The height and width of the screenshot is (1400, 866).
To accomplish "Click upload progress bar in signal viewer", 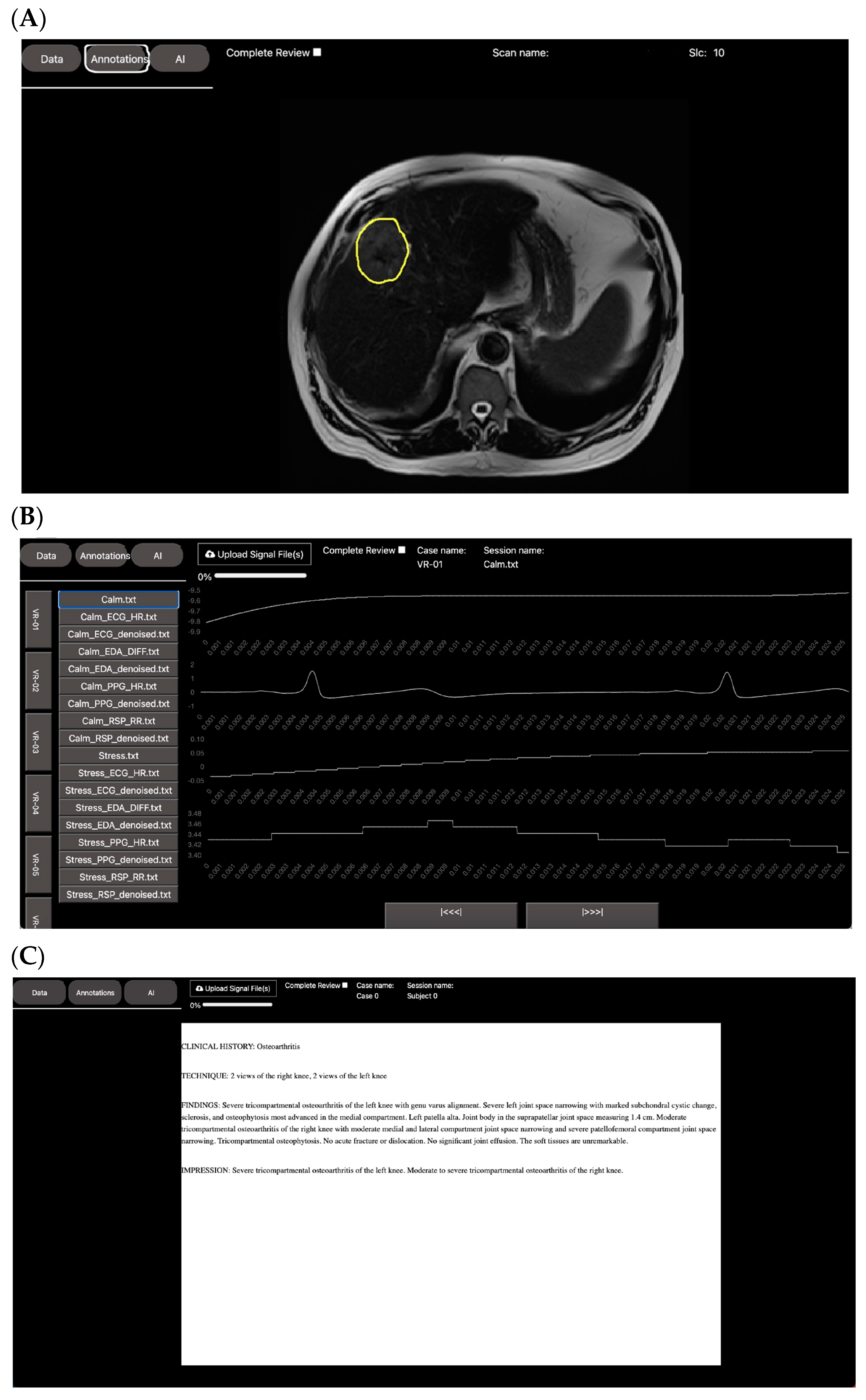I will (x=260, y=575).
